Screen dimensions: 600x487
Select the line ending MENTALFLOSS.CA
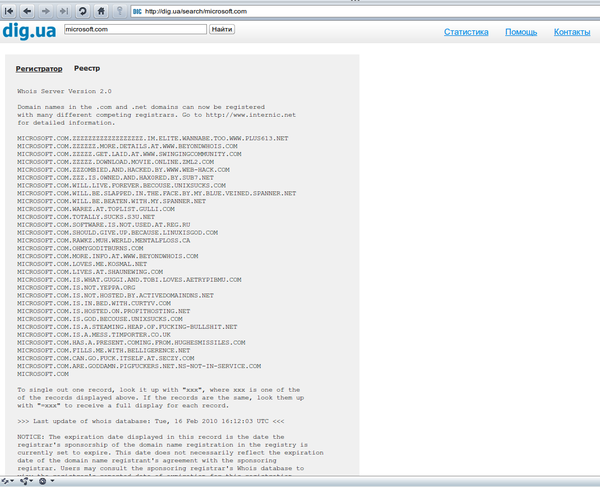click(104, 240)
